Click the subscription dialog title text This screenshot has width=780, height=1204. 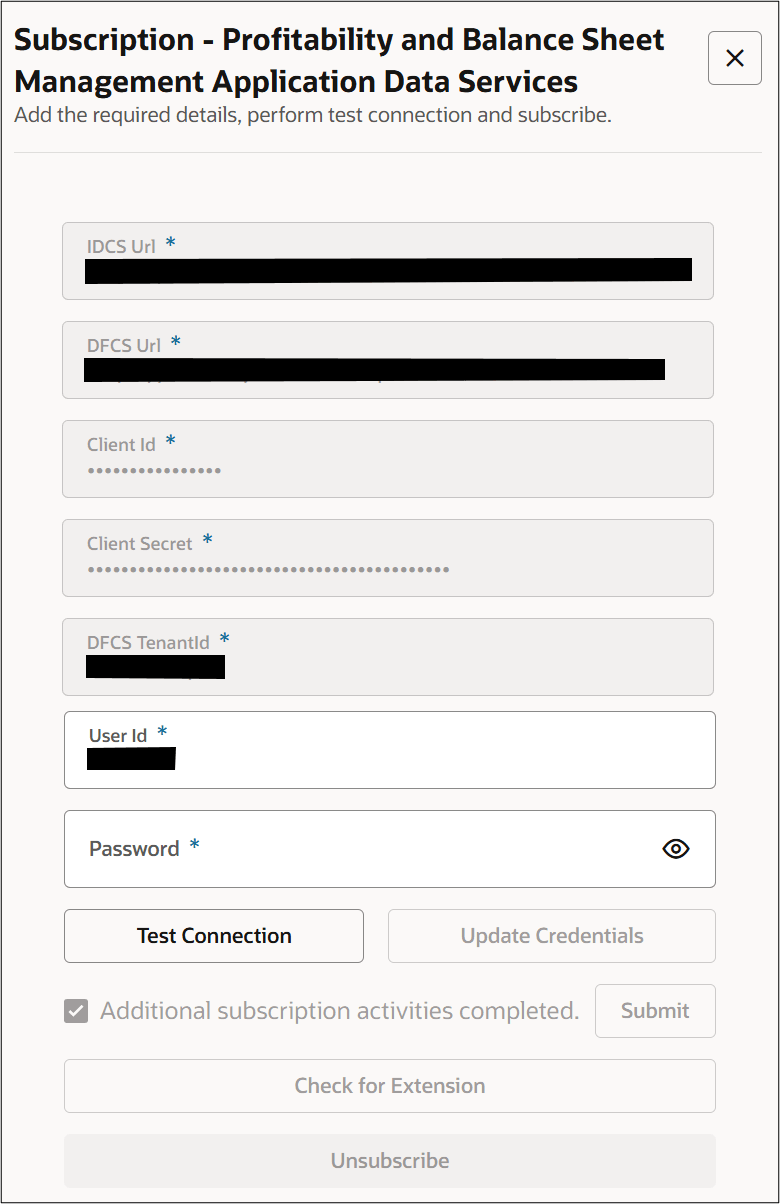[337, 60]
